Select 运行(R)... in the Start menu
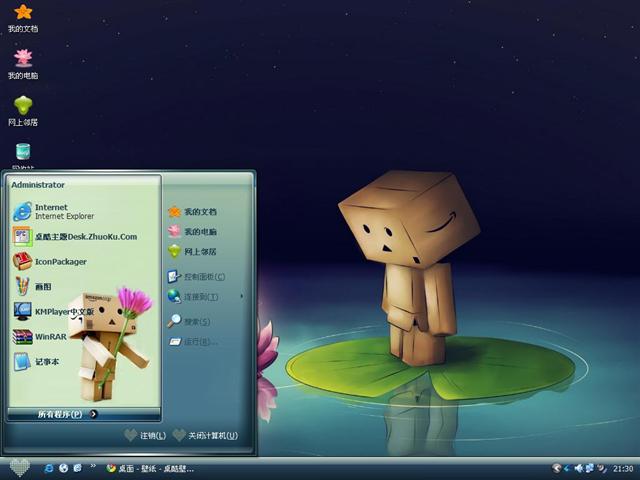 (x=200, y=342)
